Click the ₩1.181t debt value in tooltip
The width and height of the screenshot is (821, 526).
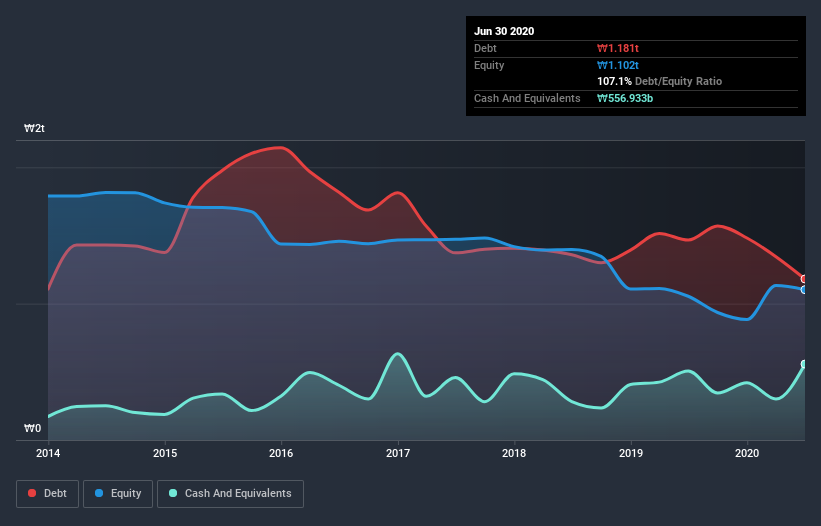tap(618, 49)
